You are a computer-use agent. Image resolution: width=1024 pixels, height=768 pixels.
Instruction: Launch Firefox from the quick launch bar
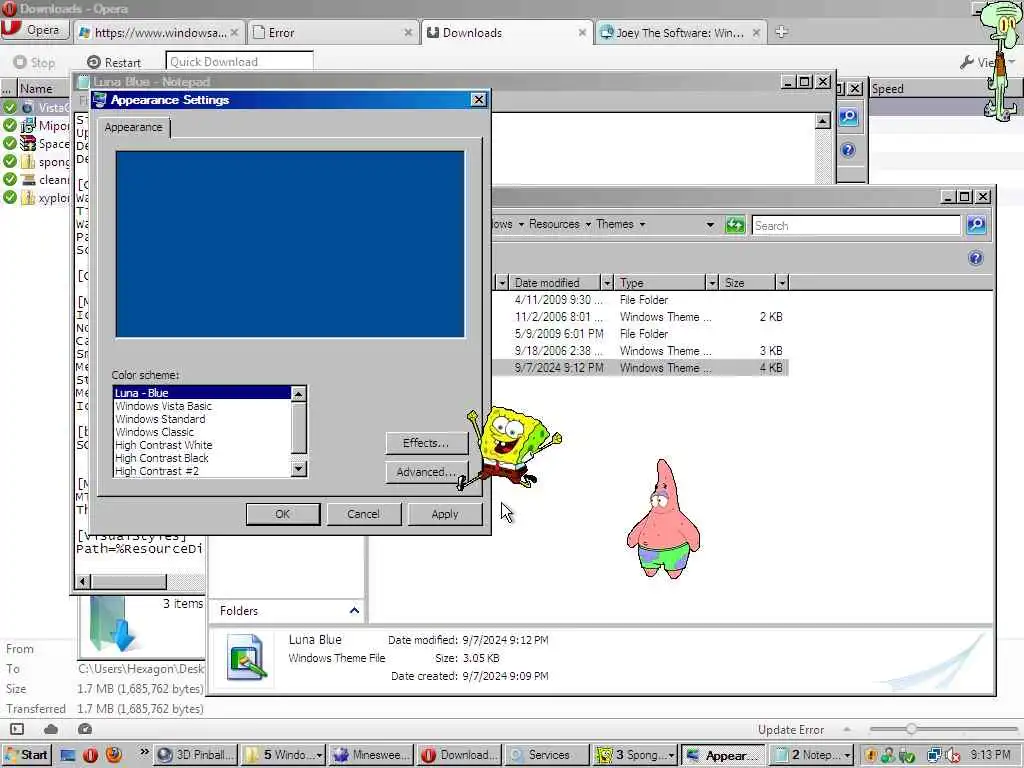(114, 755)
